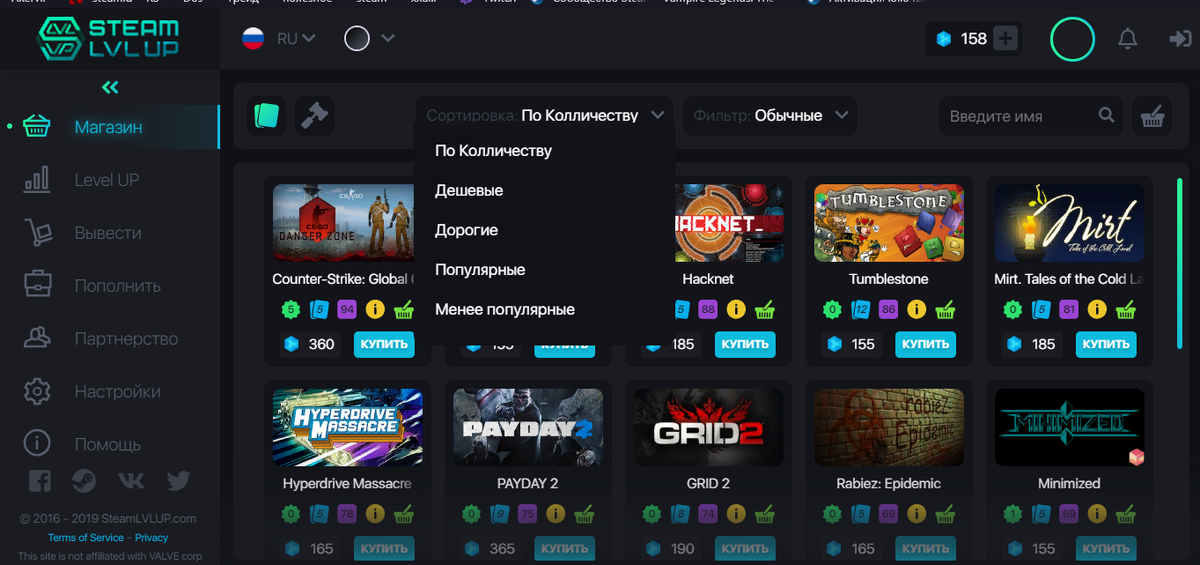Open the Steam group icon
This screenshot has width=1200, height=565.
(84, 481)
